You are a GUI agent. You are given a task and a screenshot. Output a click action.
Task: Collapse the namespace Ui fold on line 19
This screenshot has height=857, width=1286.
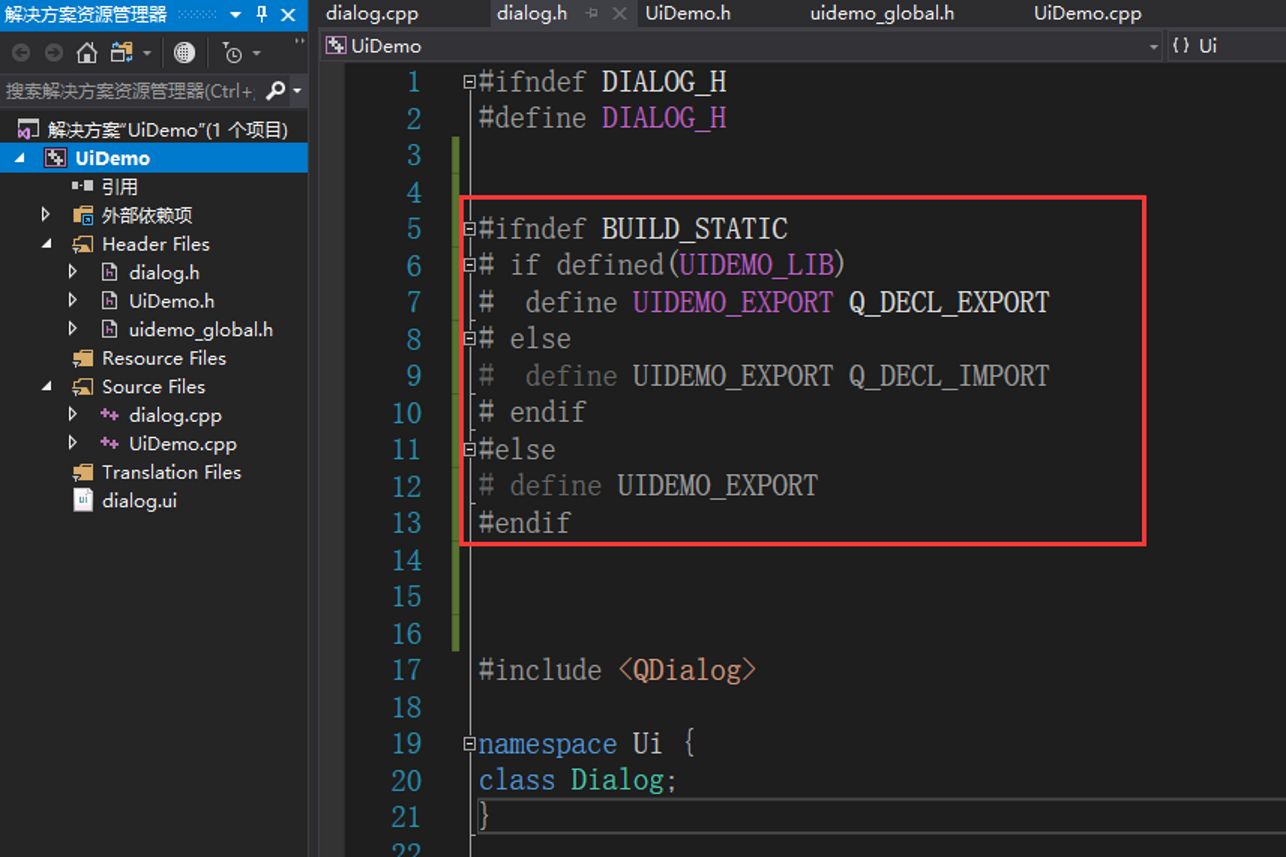pyautogui.click(x=469, y=745)
